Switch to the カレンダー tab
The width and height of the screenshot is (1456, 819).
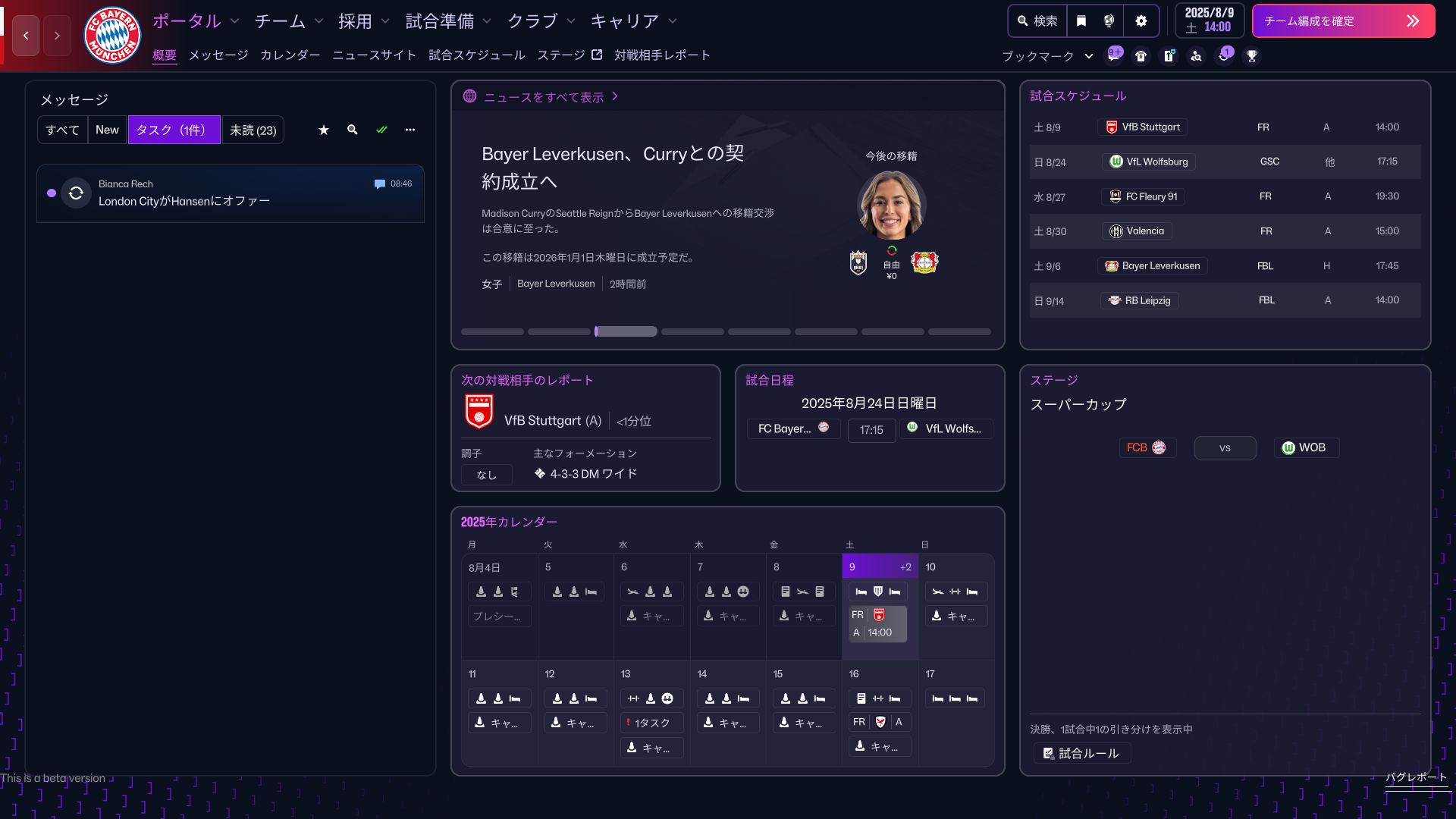290,55
